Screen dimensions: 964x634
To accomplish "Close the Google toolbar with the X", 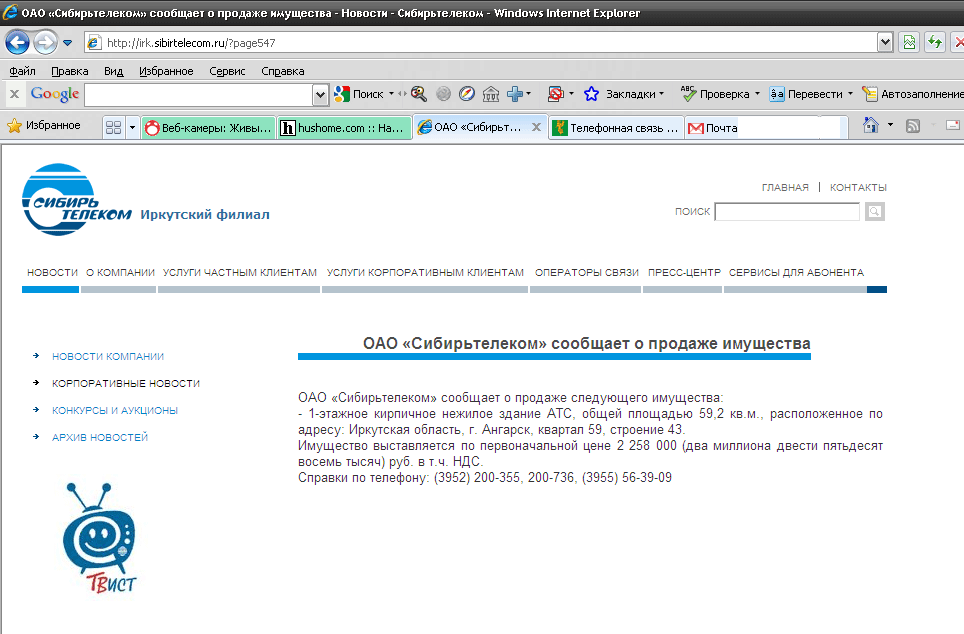I will pyautogui.click(x=15, y=94).
